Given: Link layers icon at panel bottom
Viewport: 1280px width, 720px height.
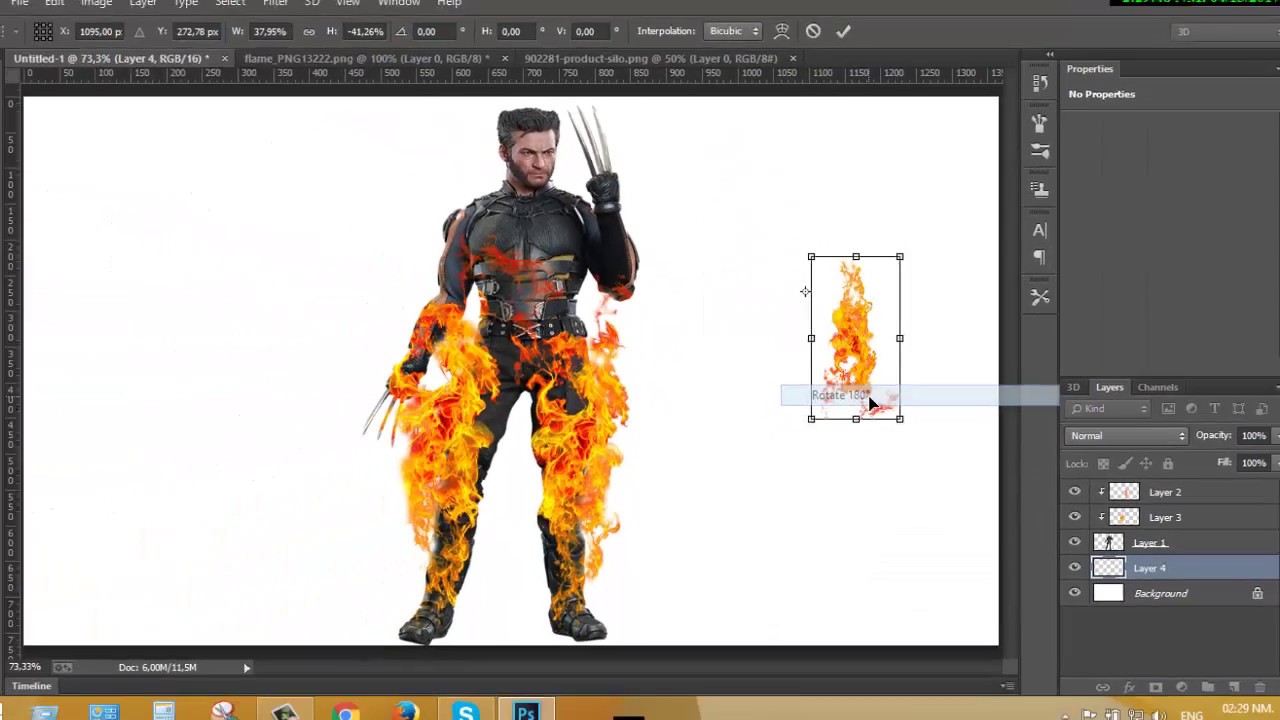Looking at the screenshot, I should pos(1102,687).
